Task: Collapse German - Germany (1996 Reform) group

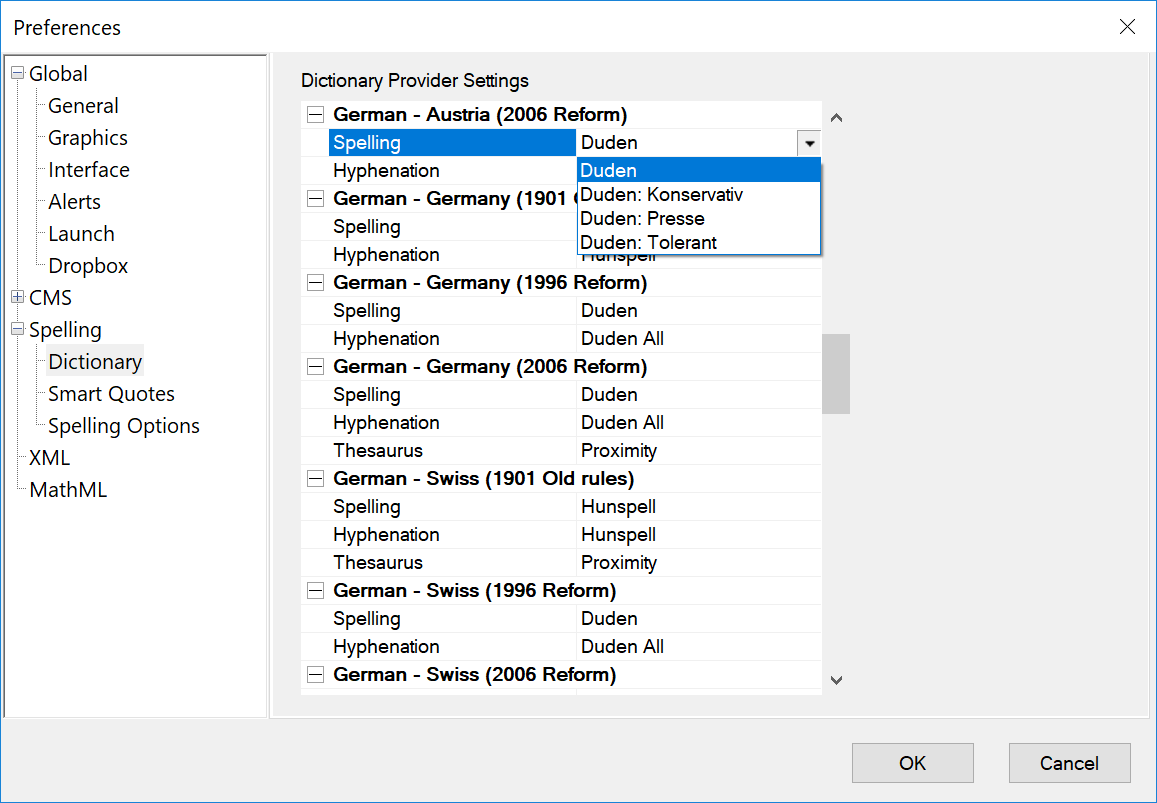Action: click(315, 283)
